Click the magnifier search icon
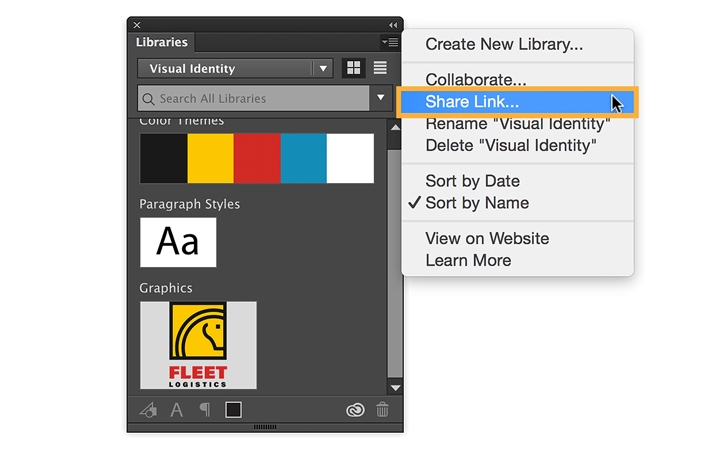 click(x=148, y=99)
